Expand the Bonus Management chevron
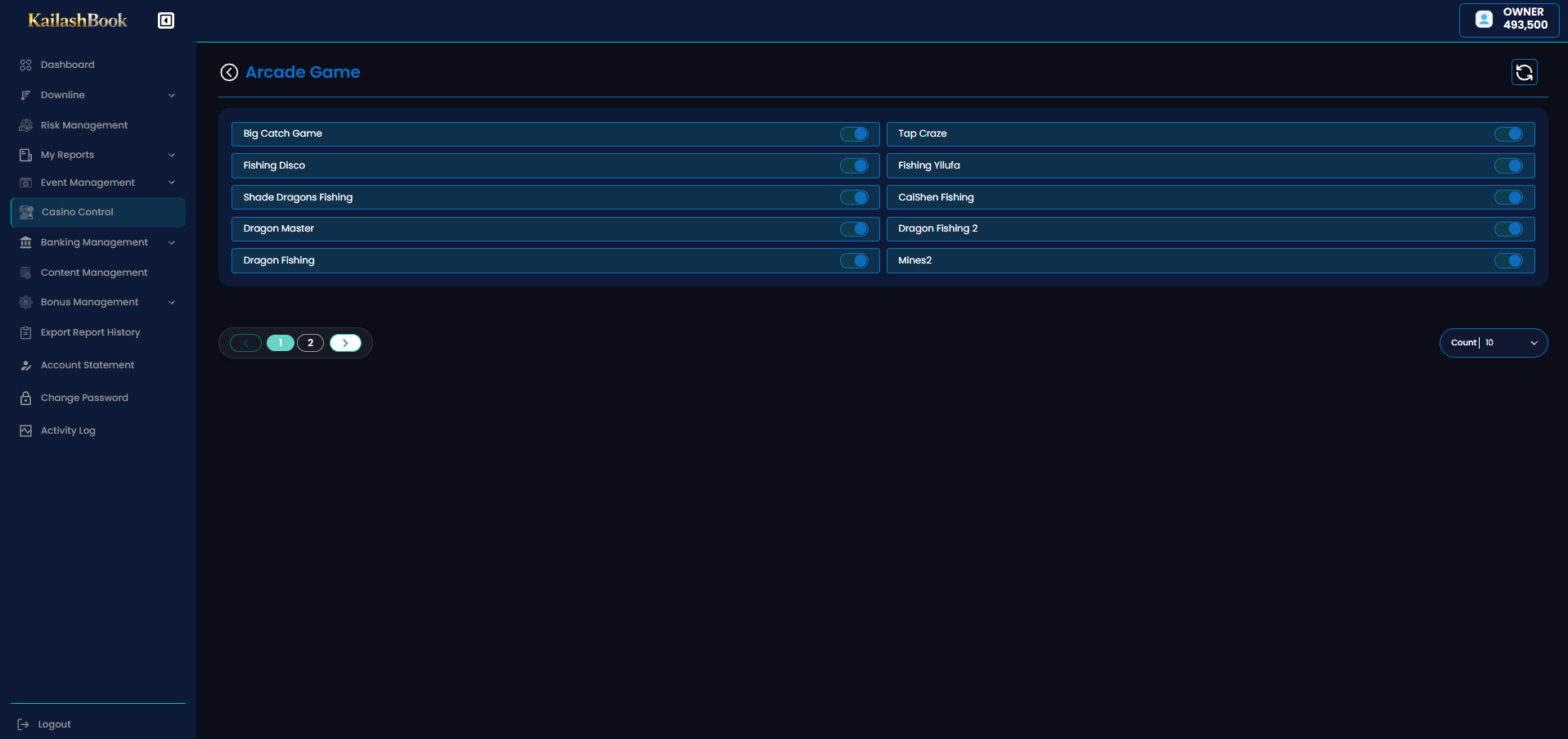This screenshot has width=1568, height=739. [x=172, y=303]
